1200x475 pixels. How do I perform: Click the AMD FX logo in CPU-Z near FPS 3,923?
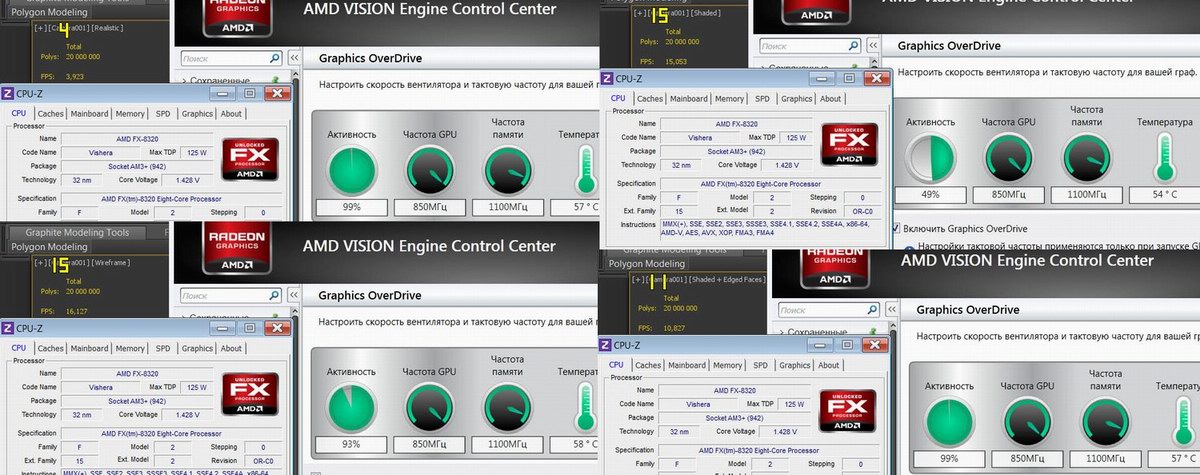pos(249,160)
